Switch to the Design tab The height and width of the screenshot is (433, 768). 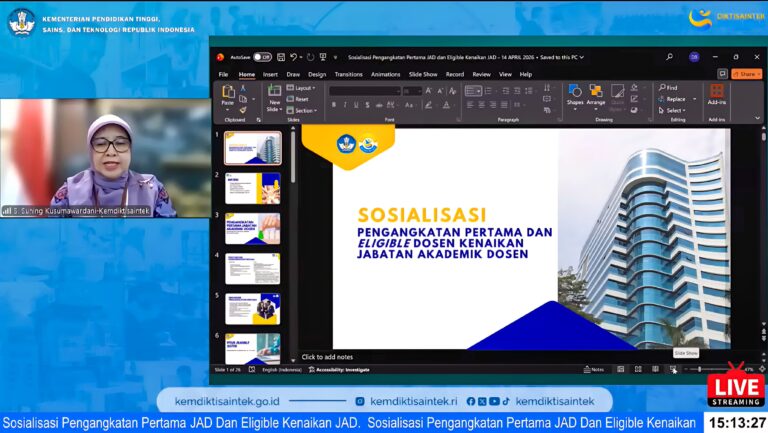point(317,74)
